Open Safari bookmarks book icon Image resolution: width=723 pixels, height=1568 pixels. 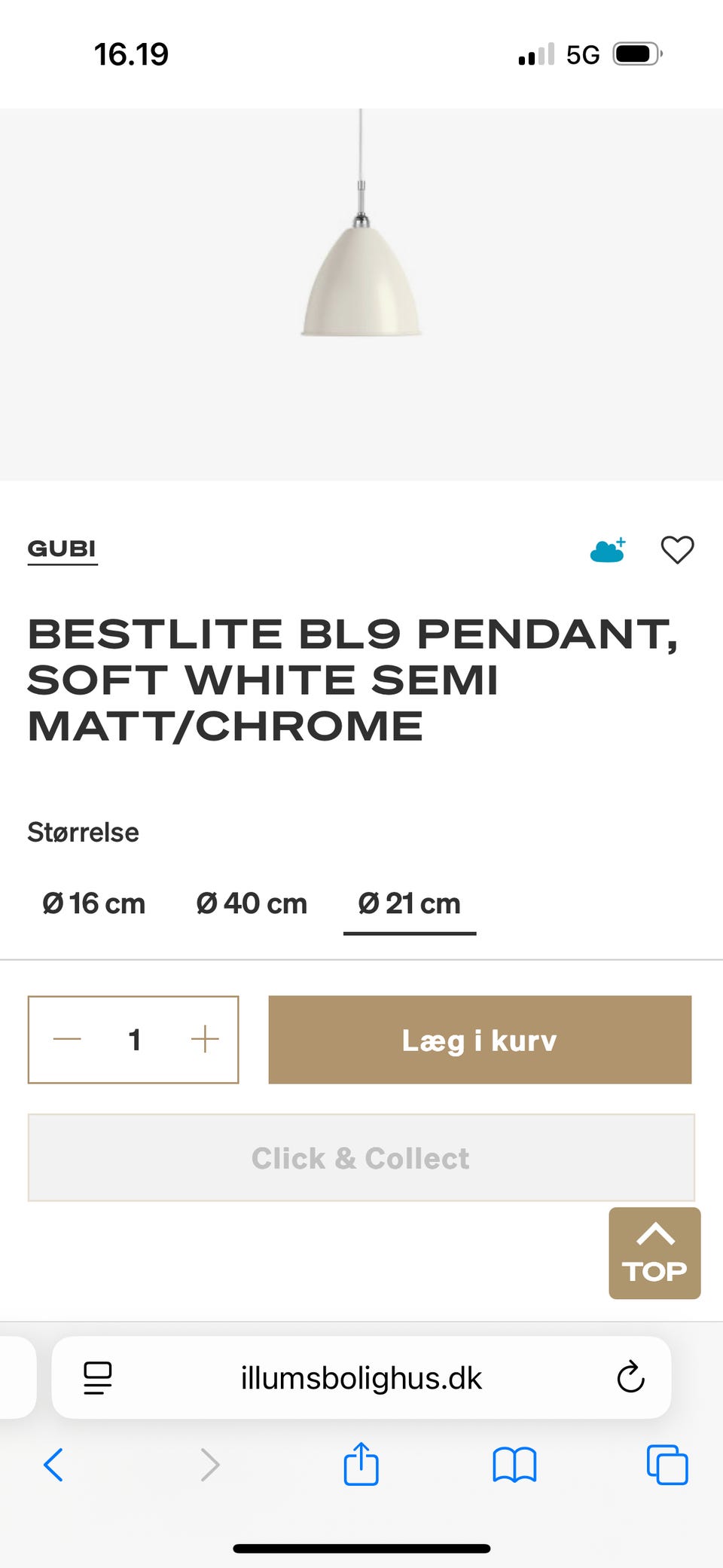click(x=514, y=1465)
